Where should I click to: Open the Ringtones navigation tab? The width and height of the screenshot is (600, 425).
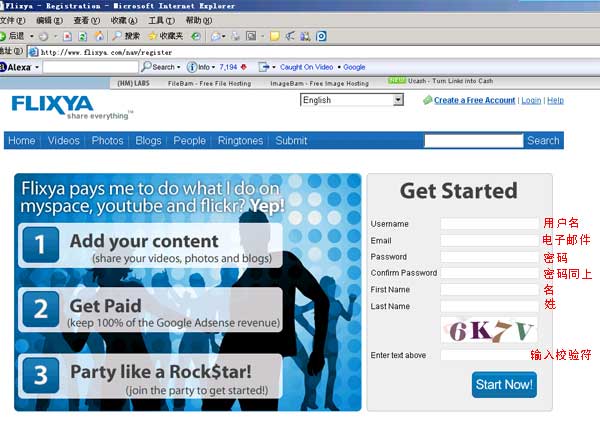click(240, 141)
